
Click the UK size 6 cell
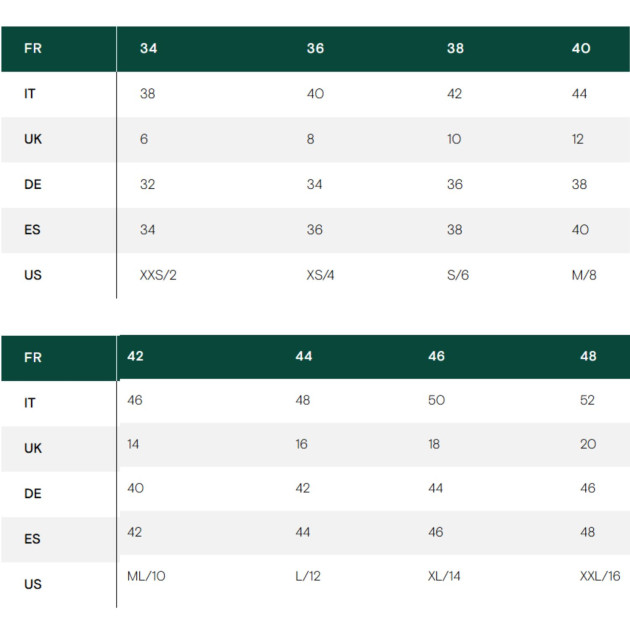[x=144, y=139]
